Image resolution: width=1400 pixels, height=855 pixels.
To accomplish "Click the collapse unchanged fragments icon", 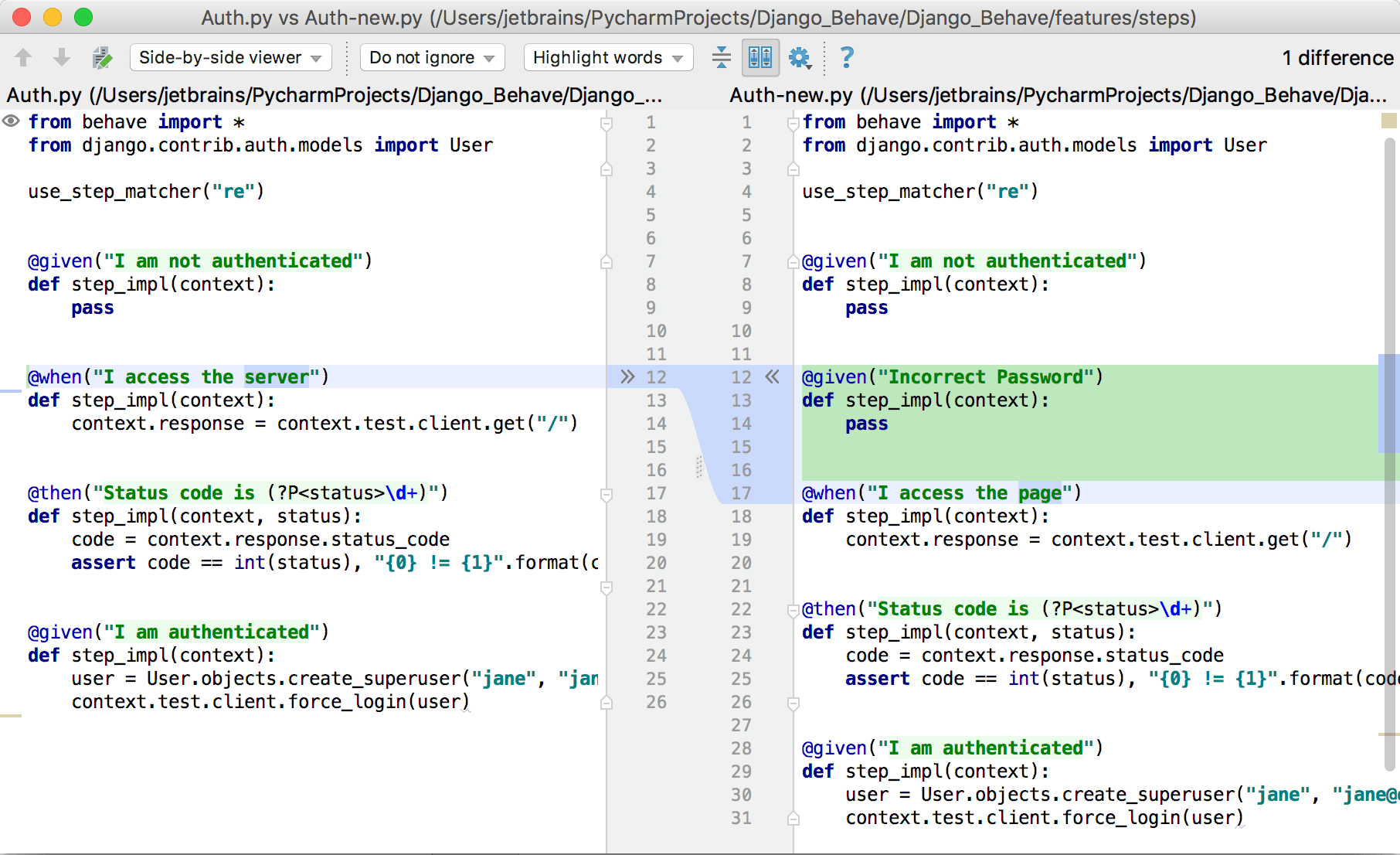I will pos(721,57).
